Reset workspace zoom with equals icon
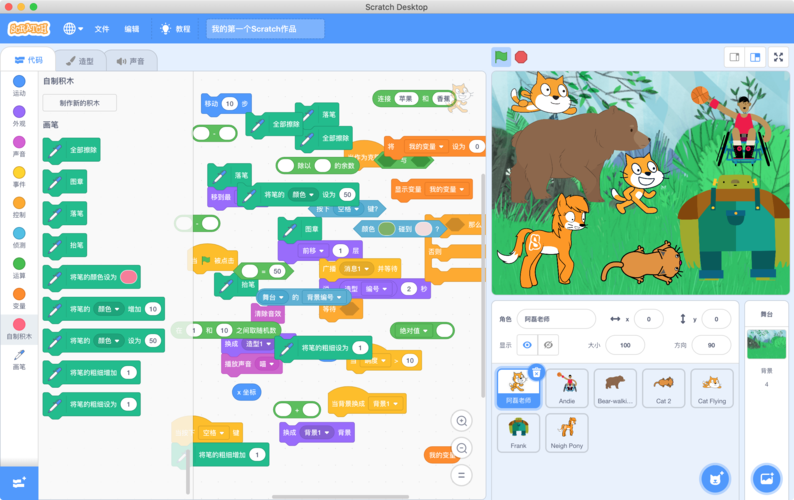Viewport: 794px width, 500px height. (461, 475)
